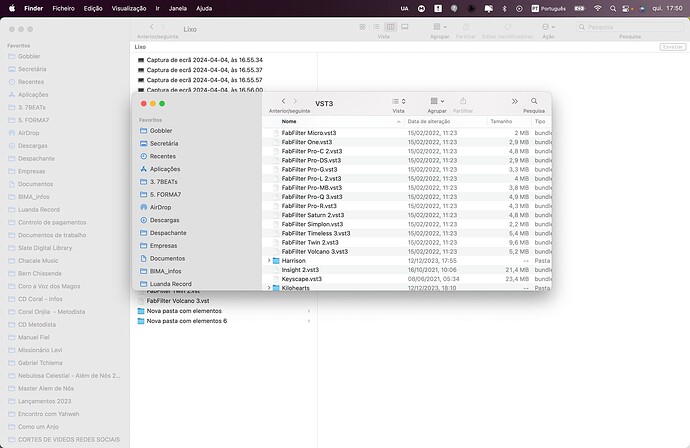
Task: Open Vista view dropdown in VST3 window
Action: (x=398, y=101)
